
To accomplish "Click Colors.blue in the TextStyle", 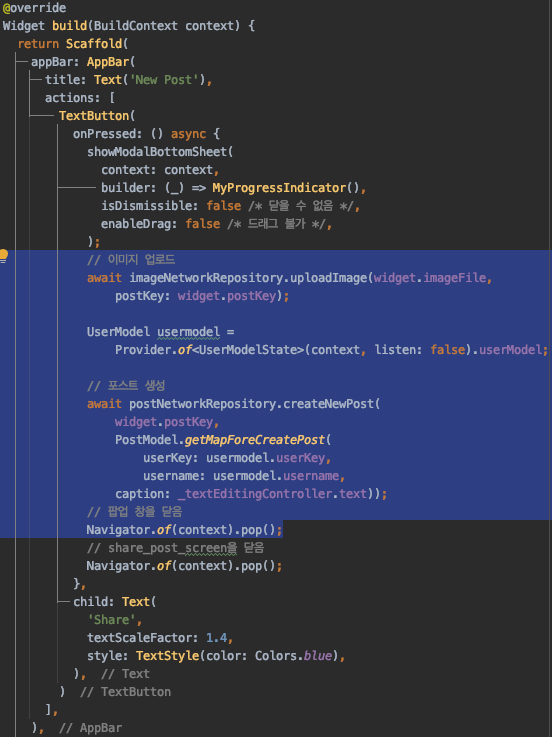I will tap(293, 656).
